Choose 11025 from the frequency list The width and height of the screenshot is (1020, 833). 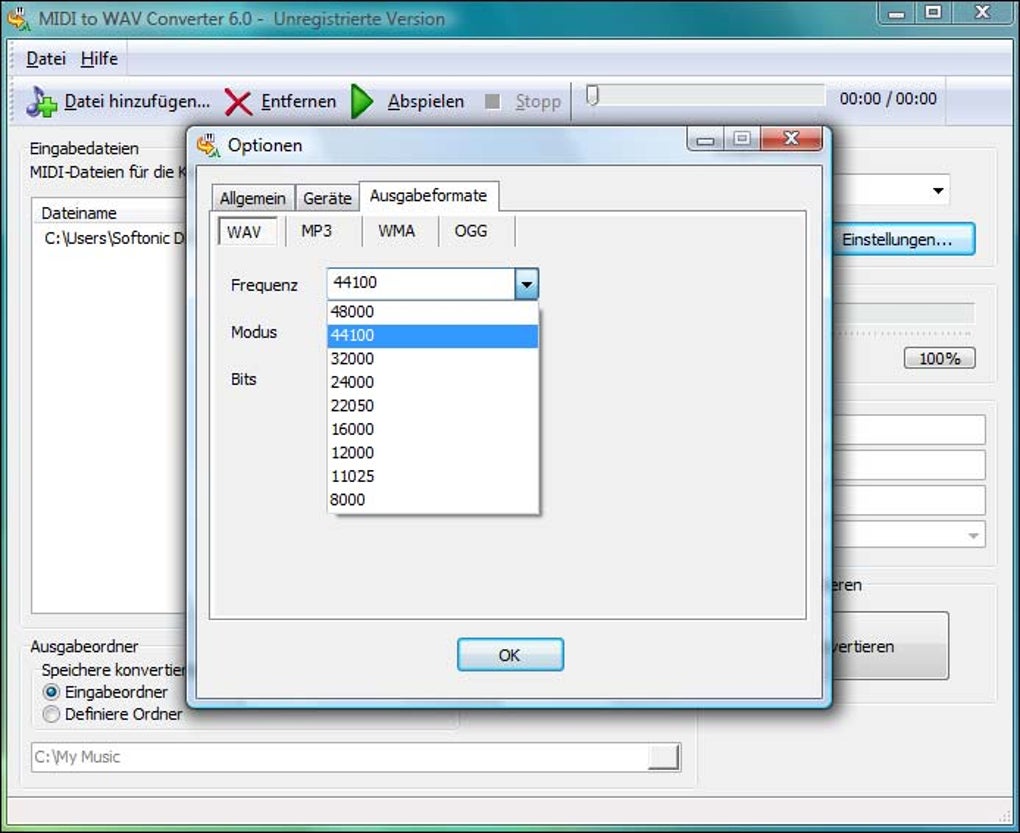coord(433,476)
